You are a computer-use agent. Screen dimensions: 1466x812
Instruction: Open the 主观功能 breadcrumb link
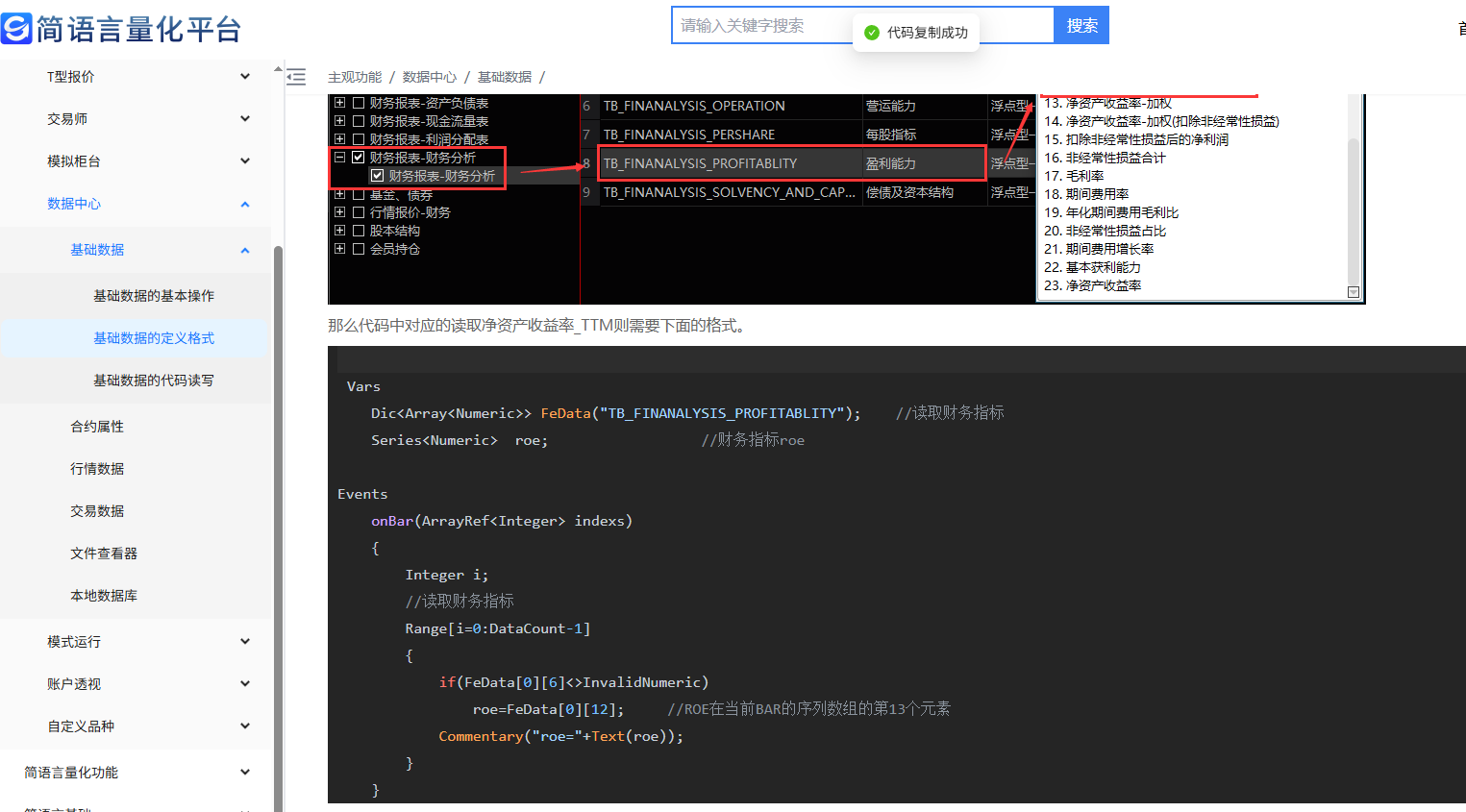pyautogui.click(x=354, y=77)
